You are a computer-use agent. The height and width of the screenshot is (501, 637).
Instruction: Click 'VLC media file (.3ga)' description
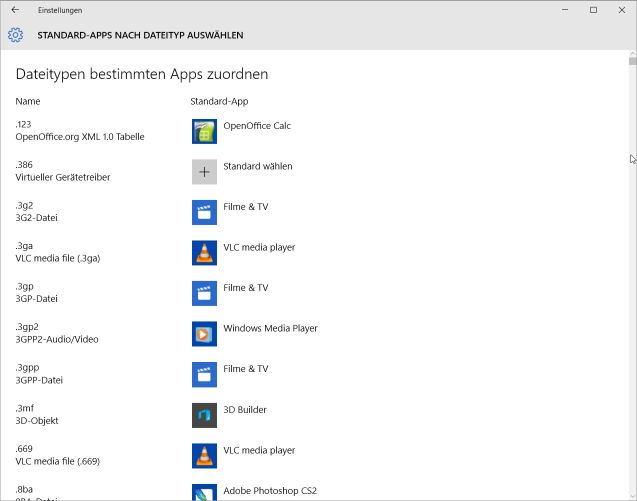pyautogui.click(x=58, y=258)
